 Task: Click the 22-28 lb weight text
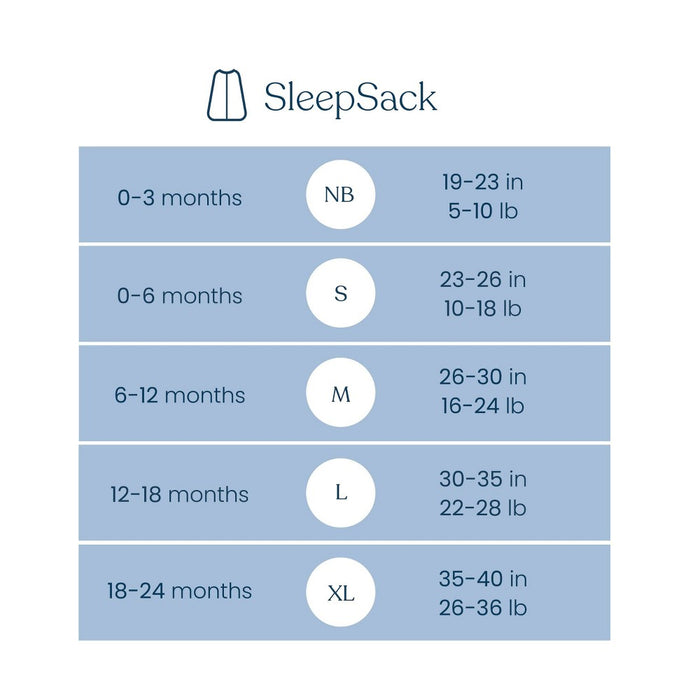coord(483,507)
